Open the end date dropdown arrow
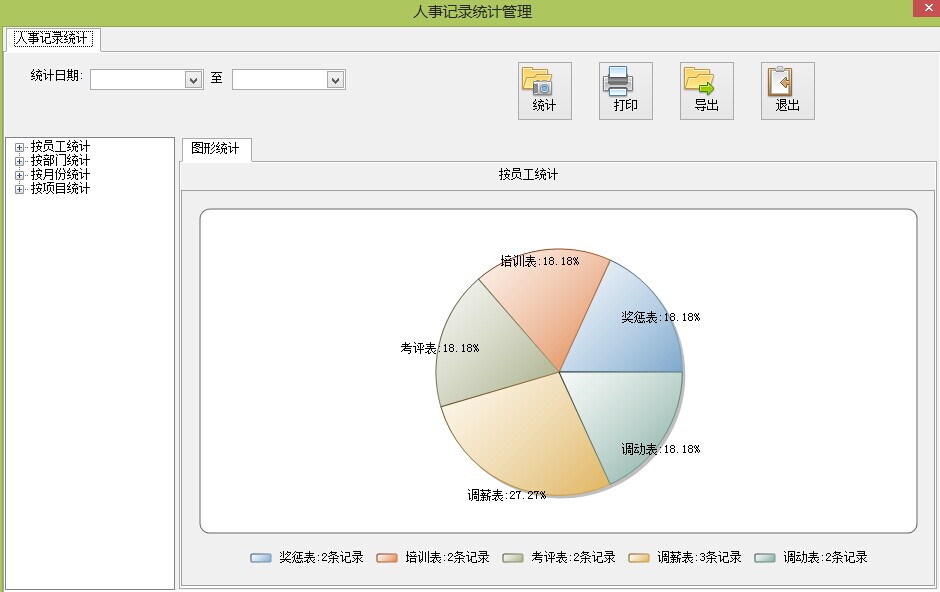The image size is (940, 592). click(x=336, y=80)
